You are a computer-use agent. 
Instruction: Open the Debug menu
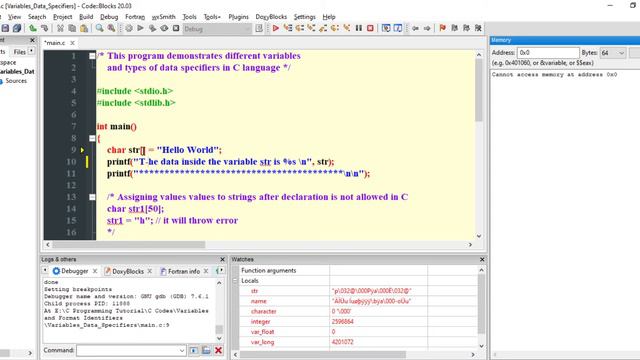click(109, 17)
